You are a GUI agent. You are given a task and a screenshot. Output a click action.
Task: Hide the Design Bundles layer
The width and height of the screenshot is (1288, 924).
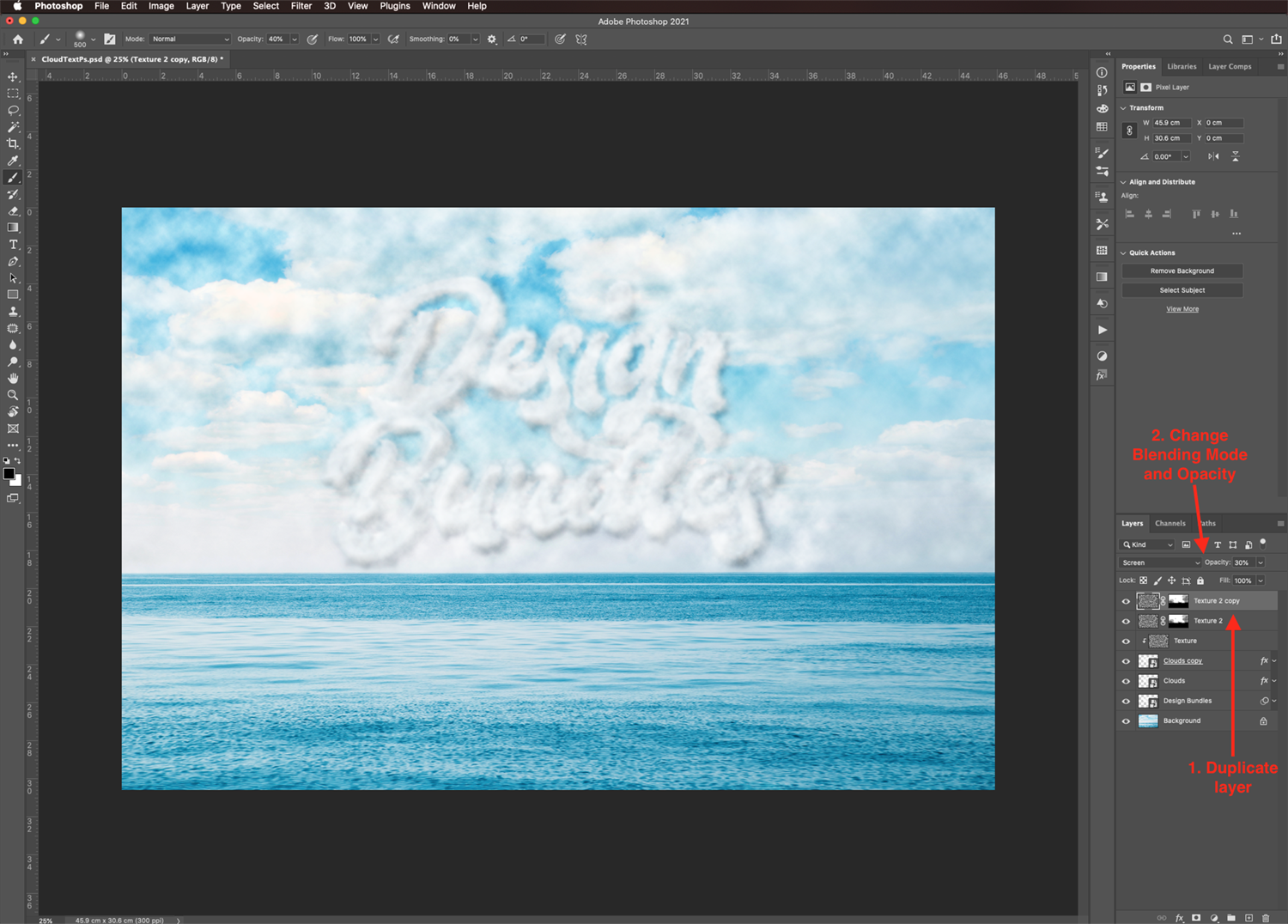[1126, 701]
